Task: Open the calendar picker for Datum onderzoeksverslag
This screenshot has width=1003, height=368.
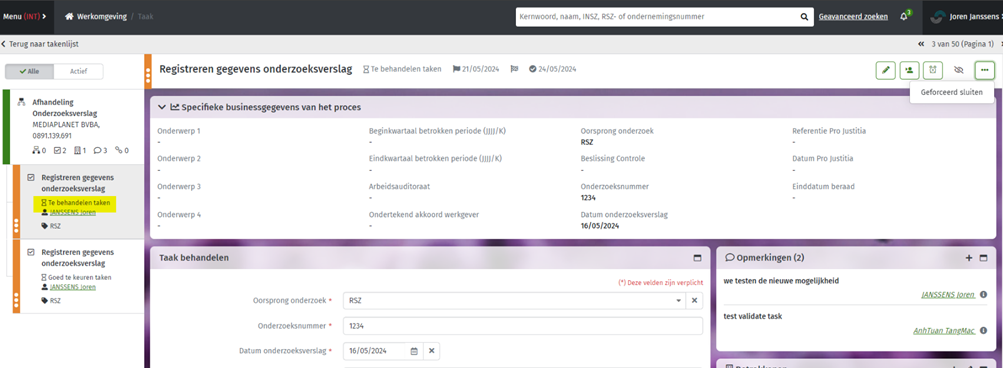Action: click(x=414, y=351)
